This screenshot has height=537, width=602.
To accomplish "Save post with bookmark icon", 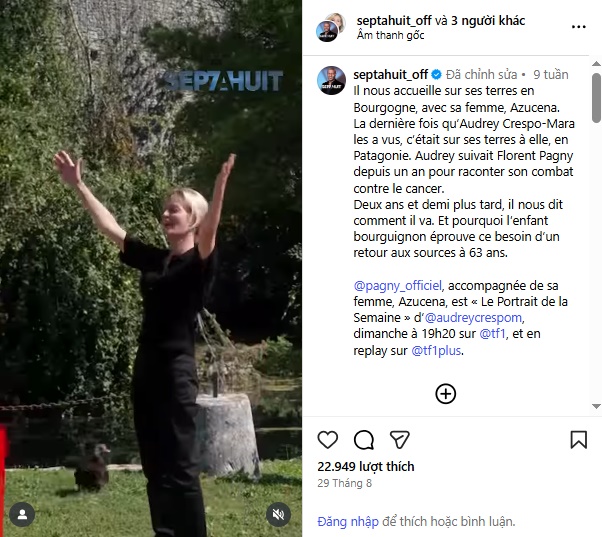I will pos(579,440).
